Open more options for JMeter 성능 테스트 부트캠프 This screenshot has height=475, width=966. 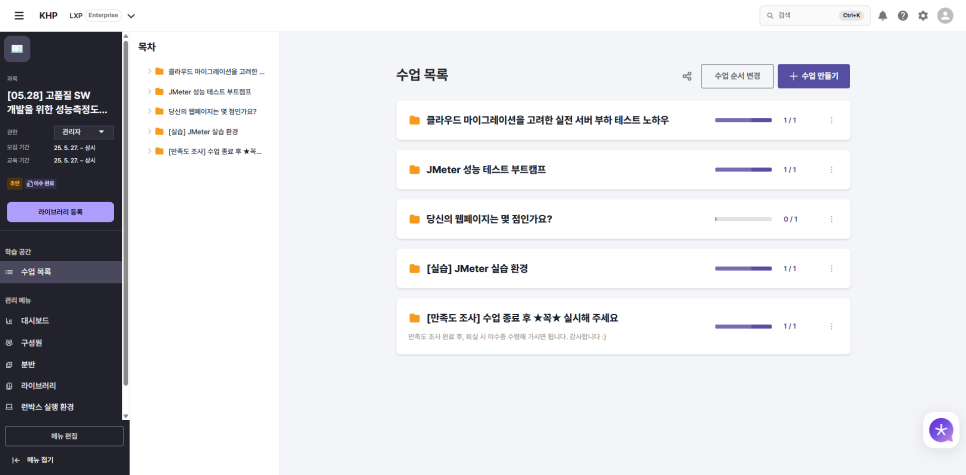[x=831, y=169]
